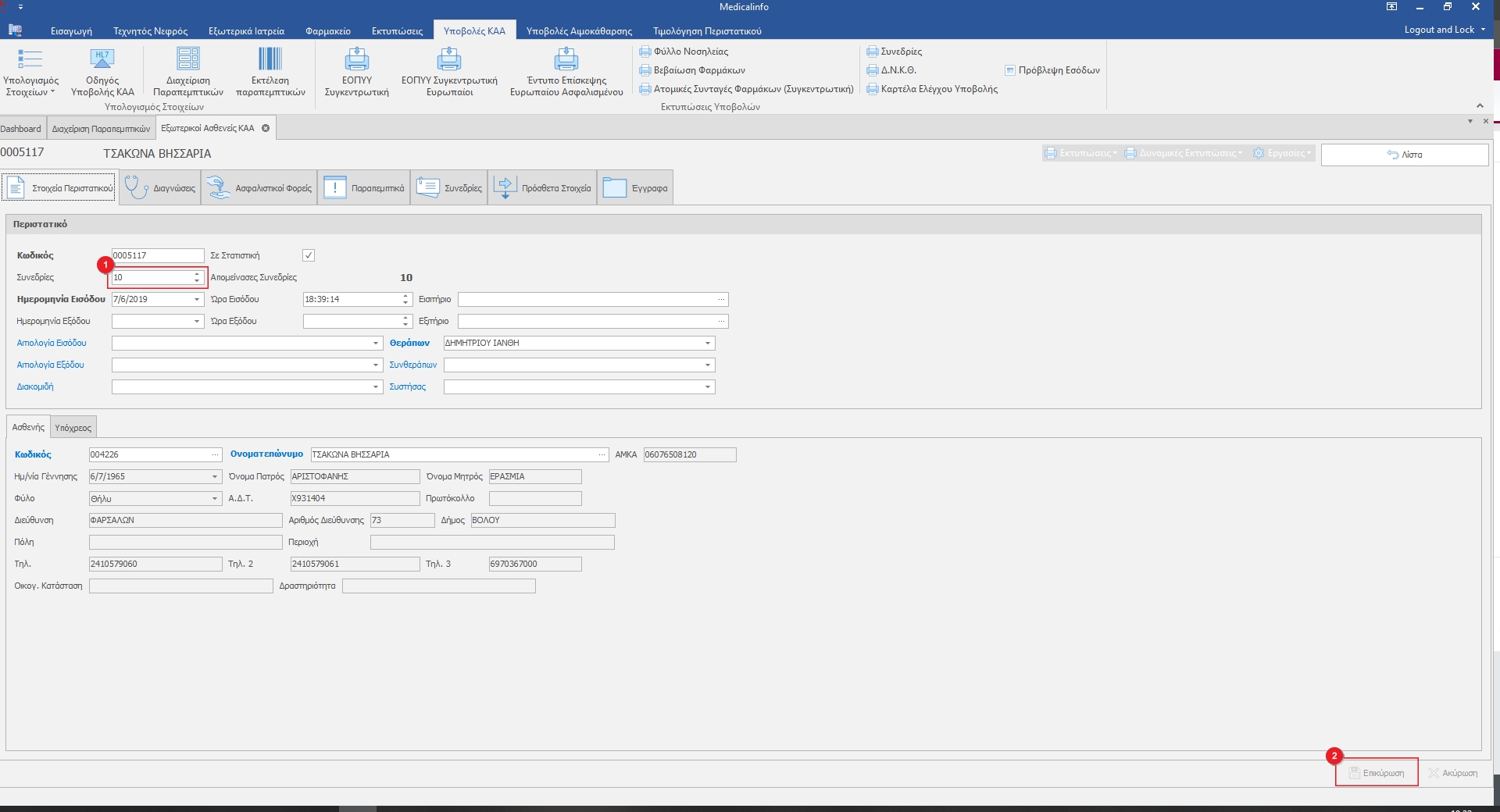Click the Λίστα button
Image resolution: width=1500 pixels, height=812 pixels.
pyautogui.click(x=1405, y=155)
